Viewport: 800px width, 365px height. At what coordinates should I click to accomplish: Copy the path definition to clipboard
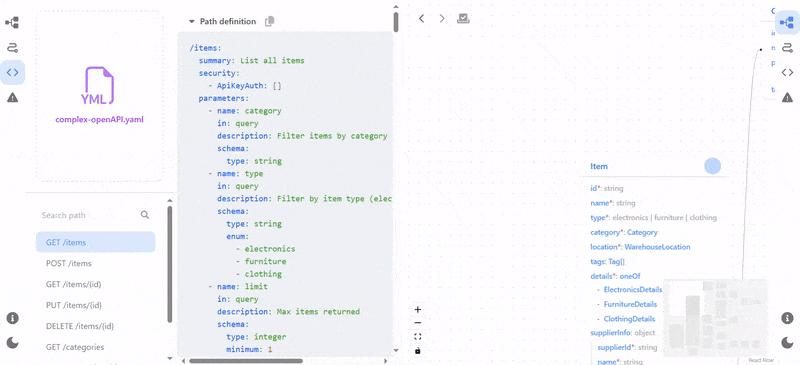tap(269, 21)
